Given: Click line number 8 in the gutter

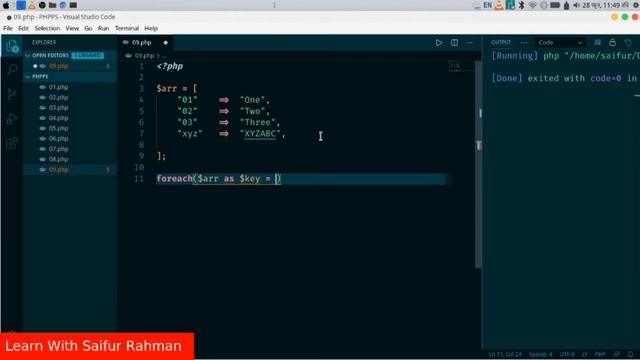Looking at the screenshot, I should coord(141,145).
